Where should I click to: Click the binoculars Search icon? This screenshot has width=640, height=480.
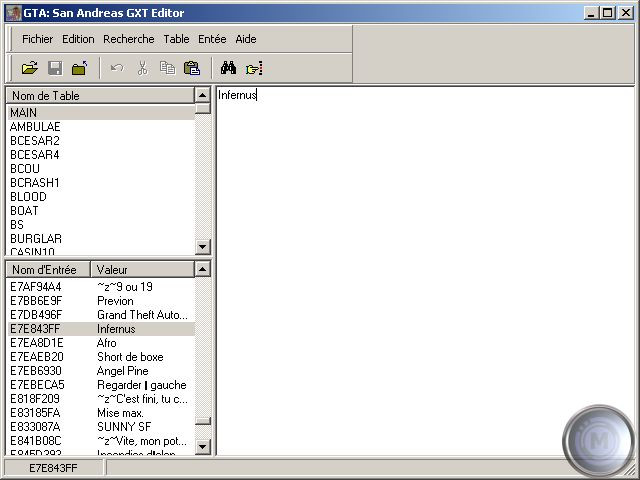[228, 68]
